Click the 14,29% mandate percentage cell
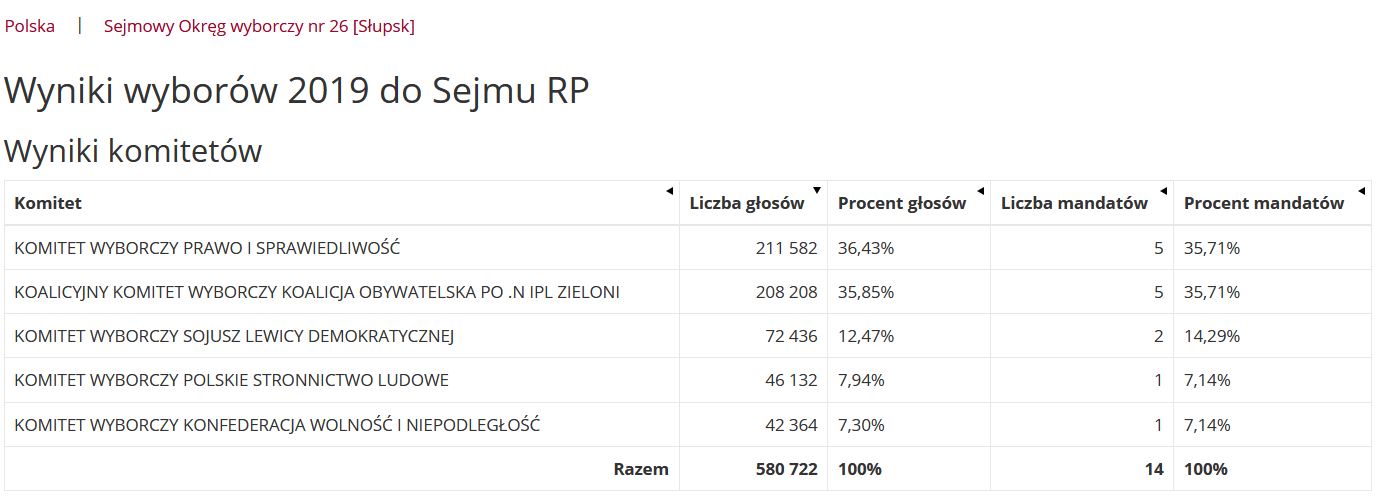Image resolution: width=1380 pixels, height=498 pixels. (1212, 336)
